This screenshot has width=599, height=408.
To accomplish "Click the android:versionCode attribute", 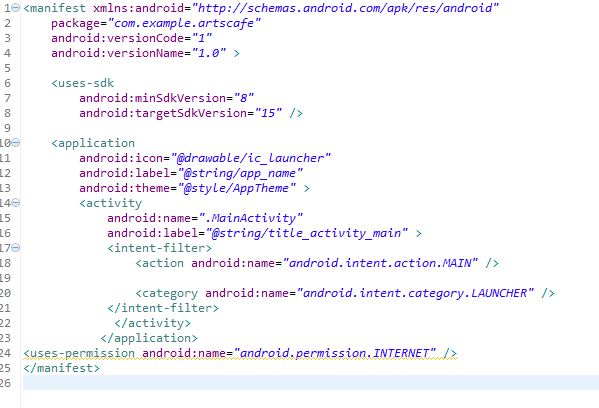I will [117, 38].
